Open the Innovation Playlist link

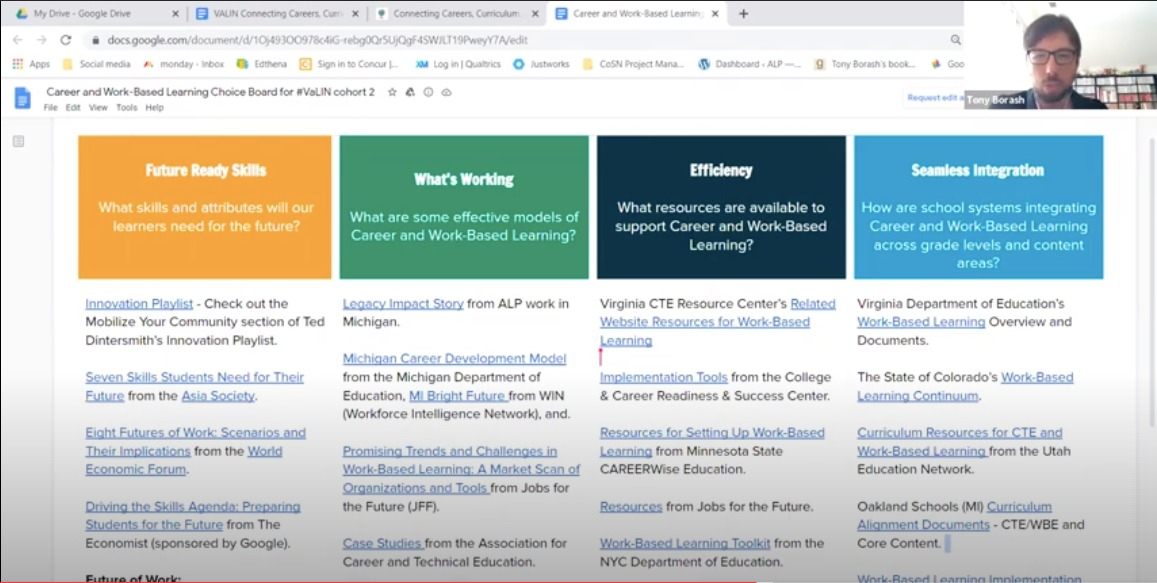click(139, 304)
